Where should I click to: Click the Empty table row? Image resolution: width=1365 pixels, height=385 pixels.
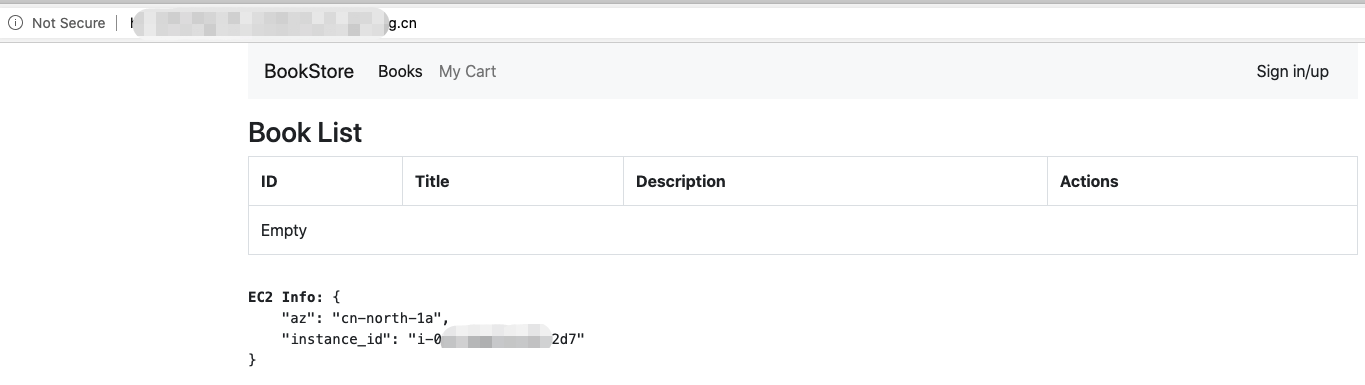pyautogui.click(x=803, y=230)
